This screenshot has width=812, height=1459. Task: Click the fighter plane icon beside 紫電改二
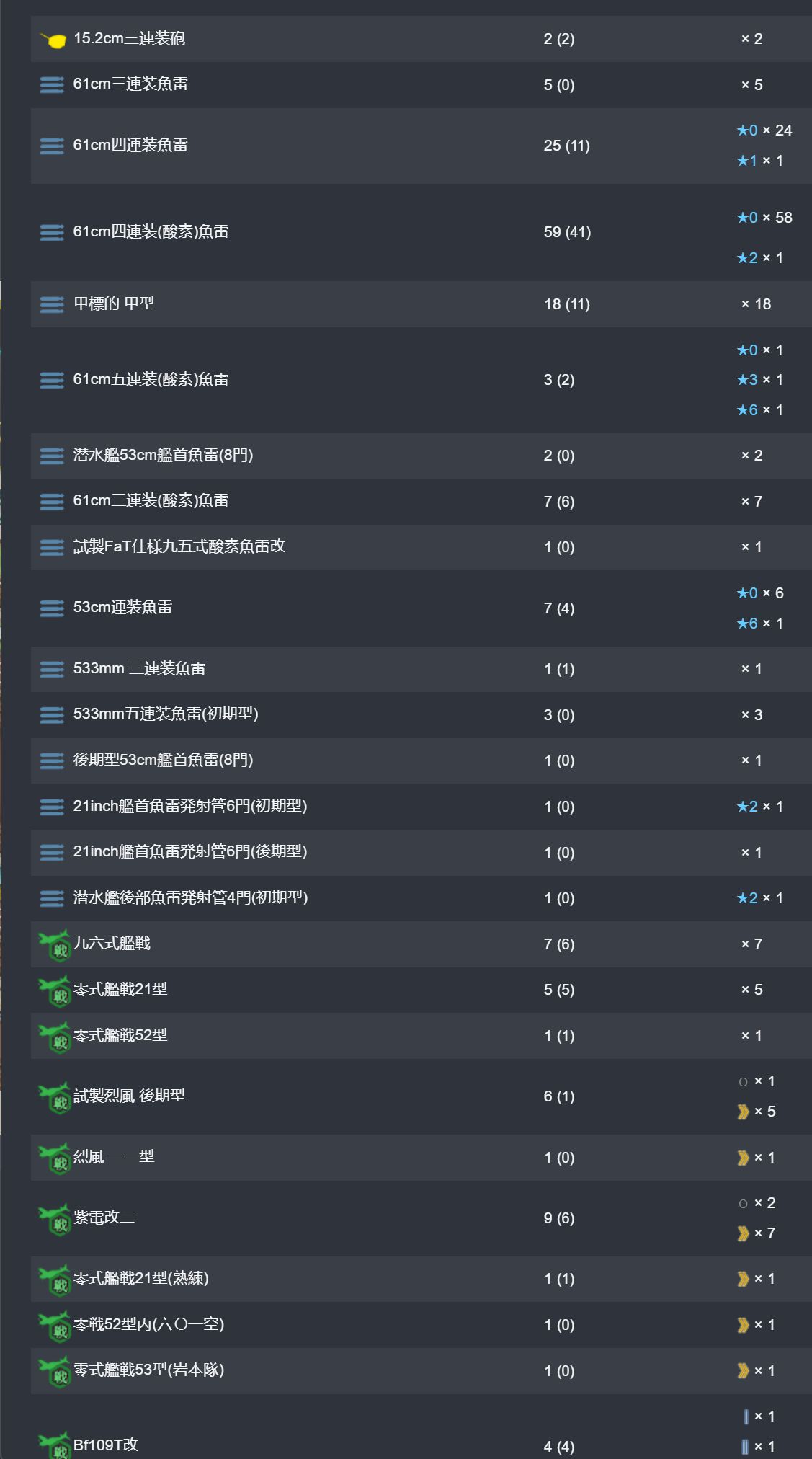(x=54, y=1218)
